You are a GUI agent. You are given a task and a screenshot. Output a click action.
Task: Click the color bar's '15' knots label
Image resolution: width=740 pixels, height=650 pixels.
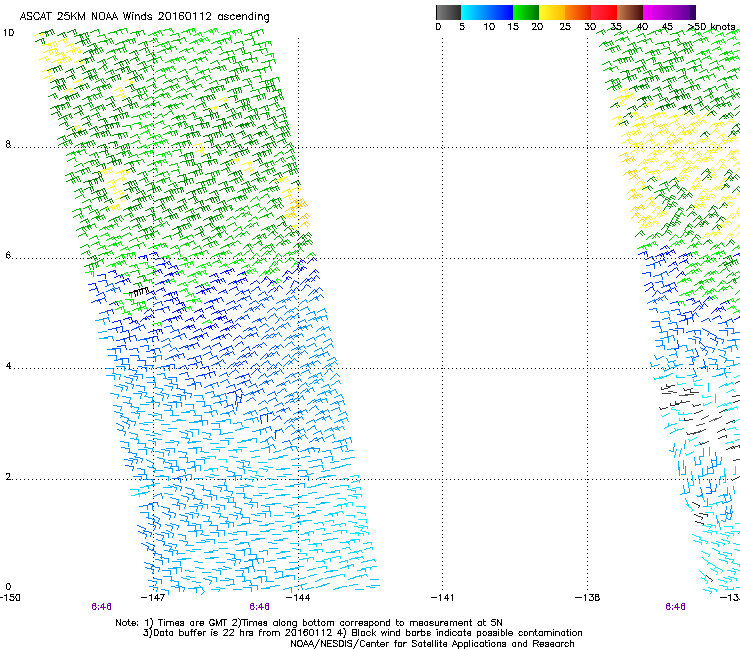pyautogui.click(x=513, y=27)
